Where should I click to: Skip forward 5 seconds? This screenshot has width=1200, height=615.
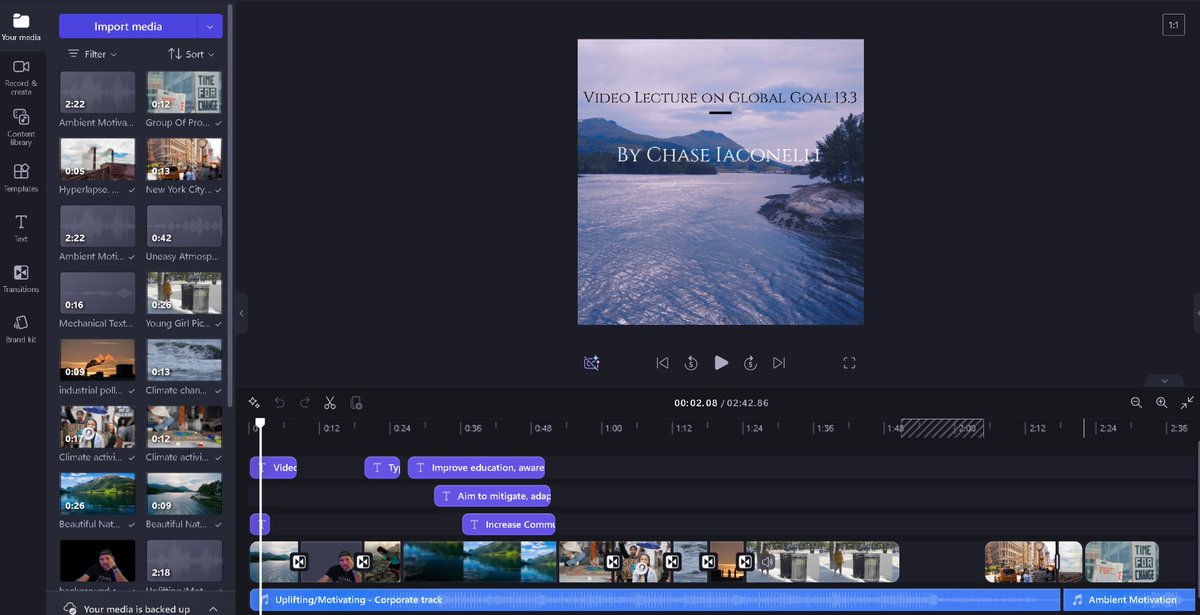coord(750,363)
